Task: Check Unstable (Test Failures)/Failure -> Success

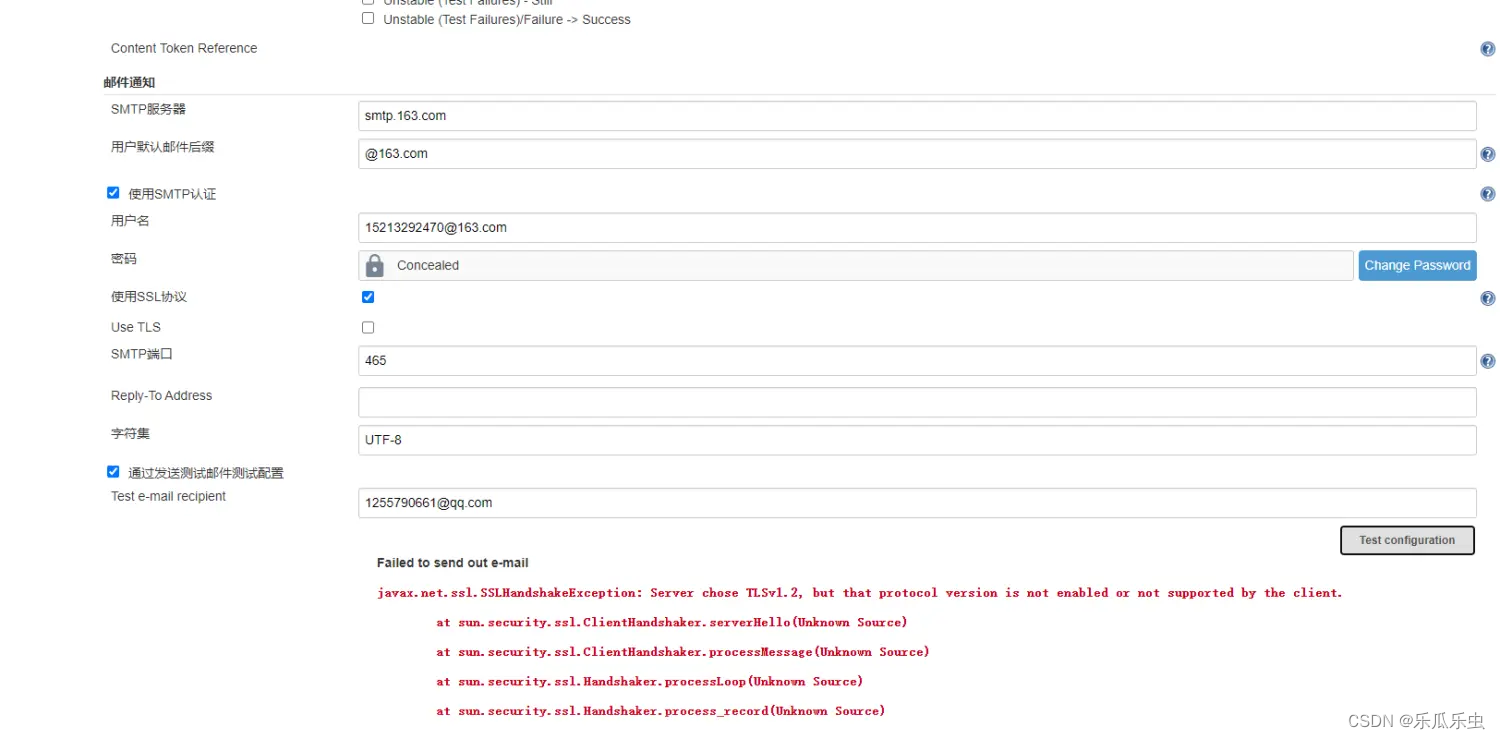Action: click(368, 18)
